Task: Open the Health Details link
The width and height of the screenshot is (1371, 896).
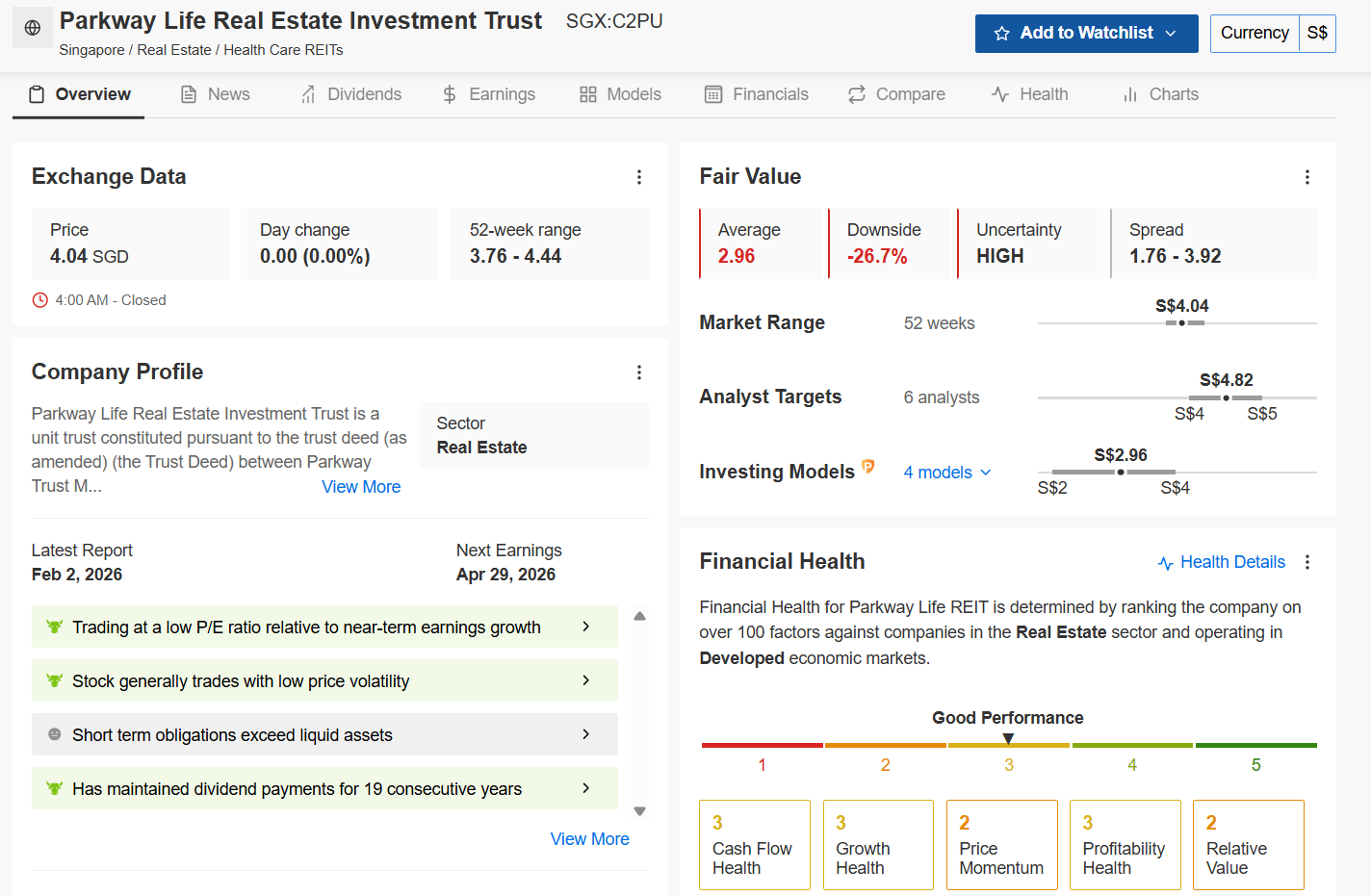Action: [x=1222, y=562]
